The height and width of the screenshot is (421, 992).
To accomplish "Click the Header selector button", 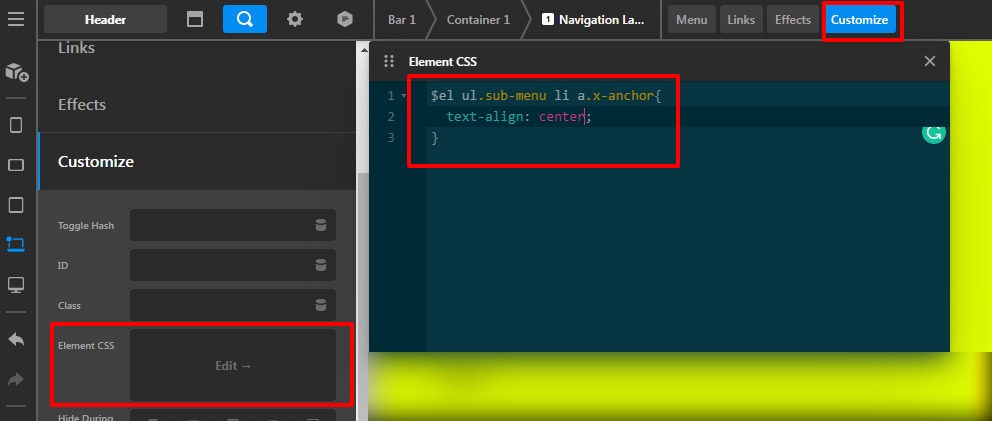I will click(106, 19).
